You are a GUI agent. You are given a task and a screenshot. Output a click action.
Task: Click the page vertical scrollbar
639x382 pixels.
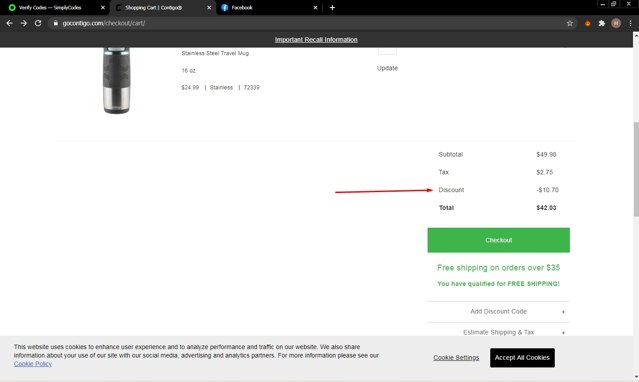pos(636,169)
